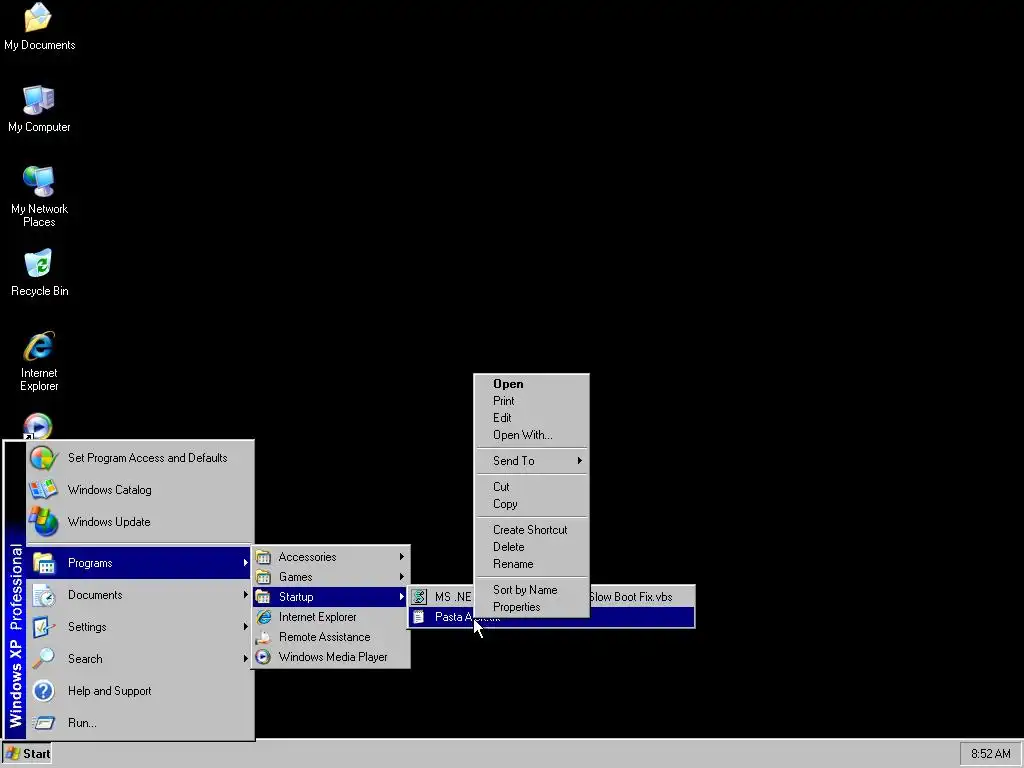Click the 8:52 AM taskbar clock
The height and width of the screenshot is (768, 1024).
(991, 754)
